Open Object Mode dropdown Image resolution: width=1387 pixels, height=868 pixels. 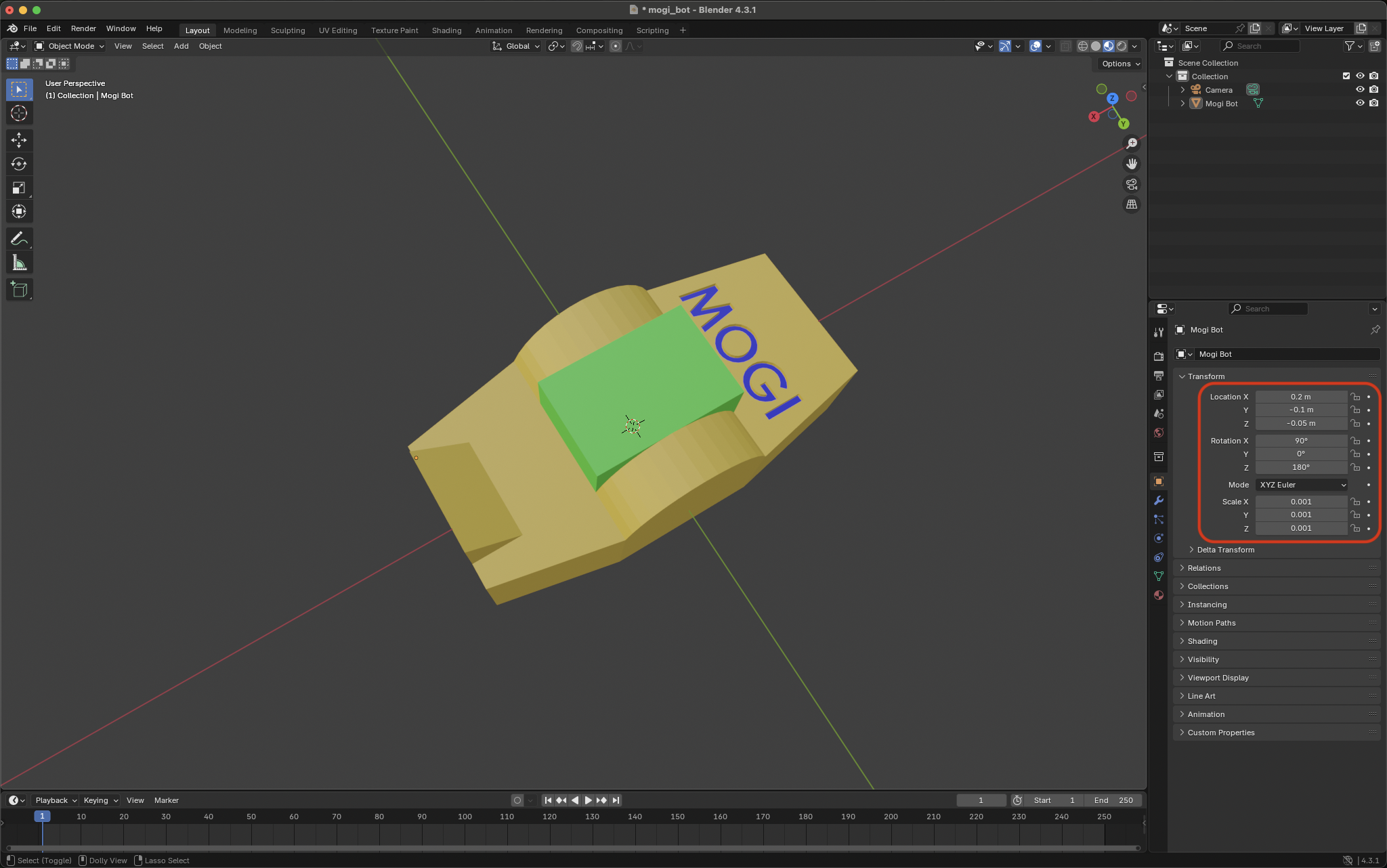70,46
